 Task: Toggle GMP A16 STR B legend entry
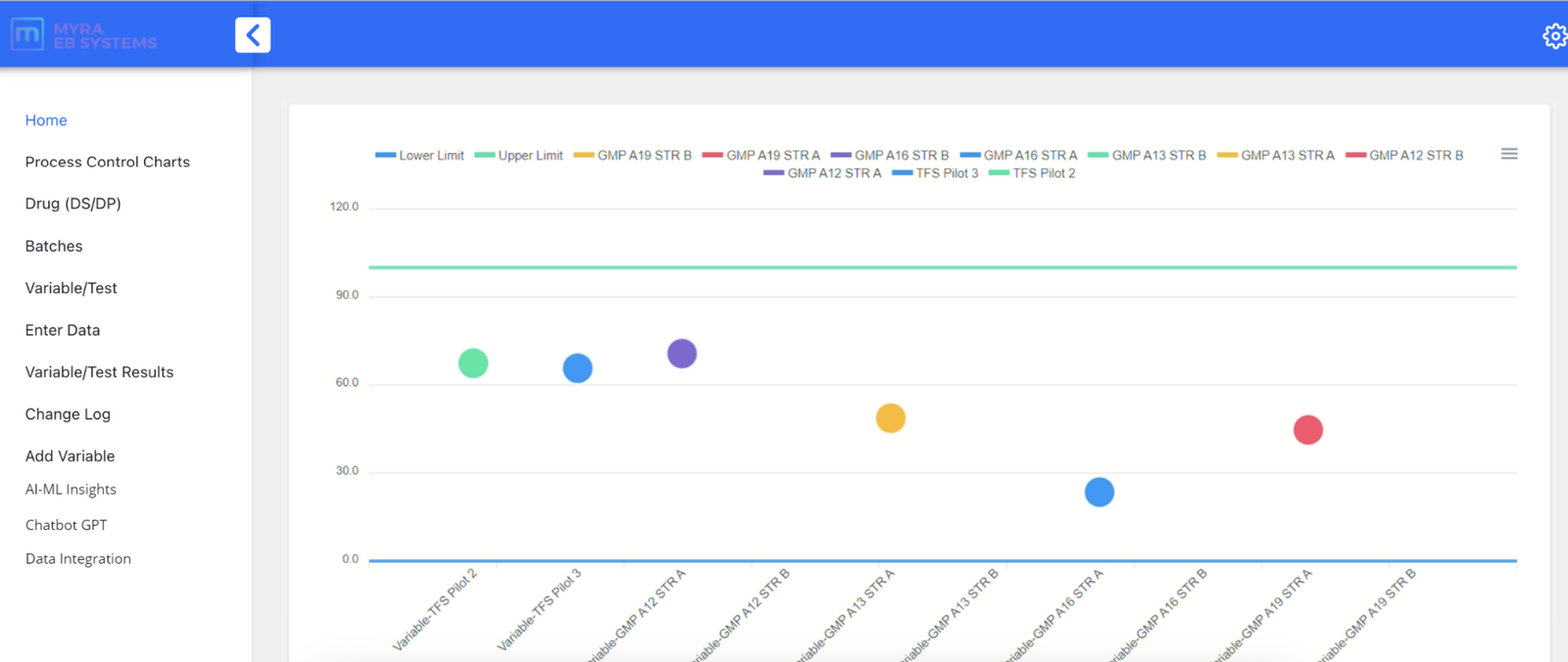click(890, 156)
